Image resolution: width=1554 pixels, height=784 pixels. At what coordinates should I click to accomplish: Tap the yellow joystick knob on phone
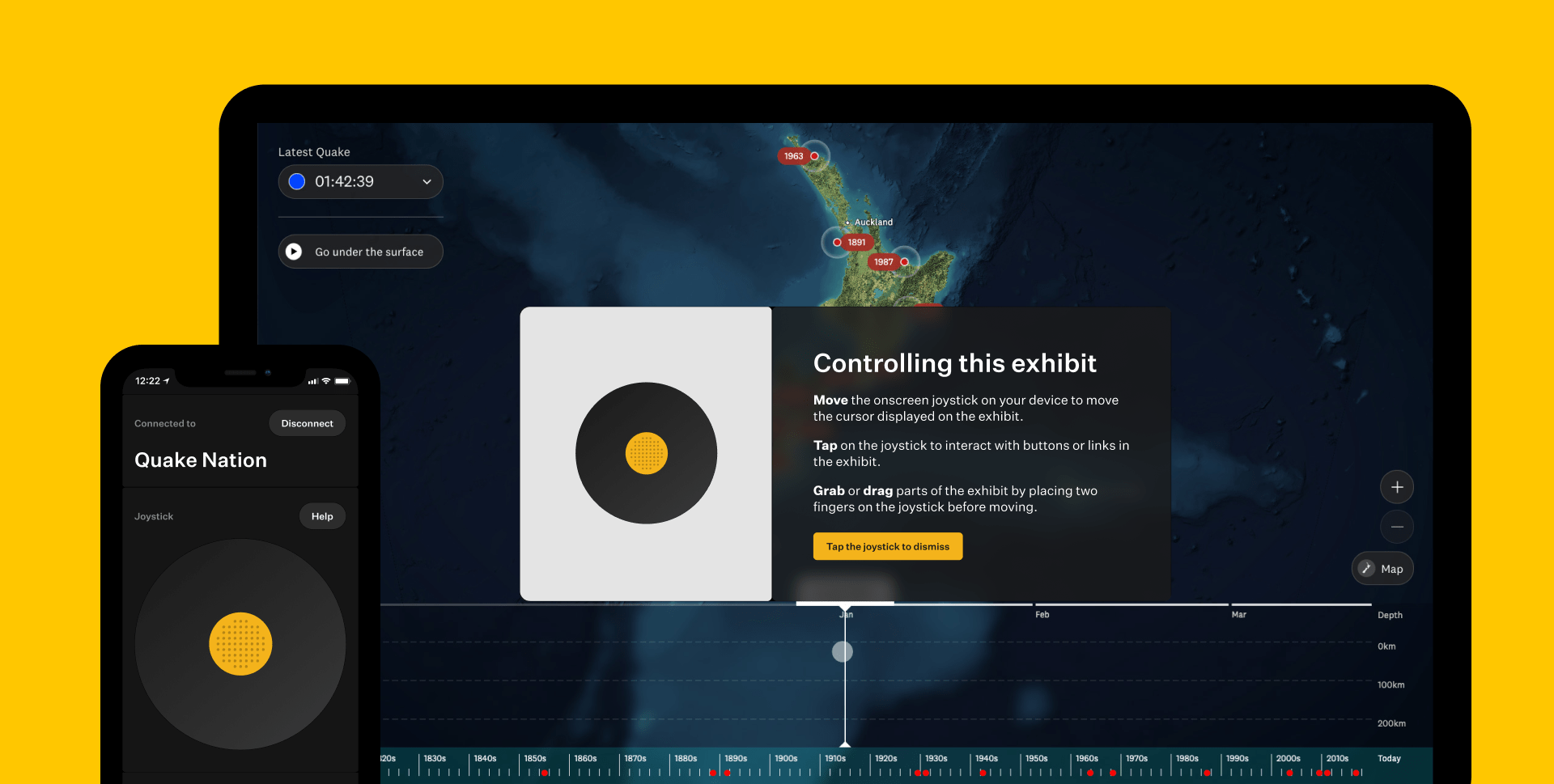point(240,644)
